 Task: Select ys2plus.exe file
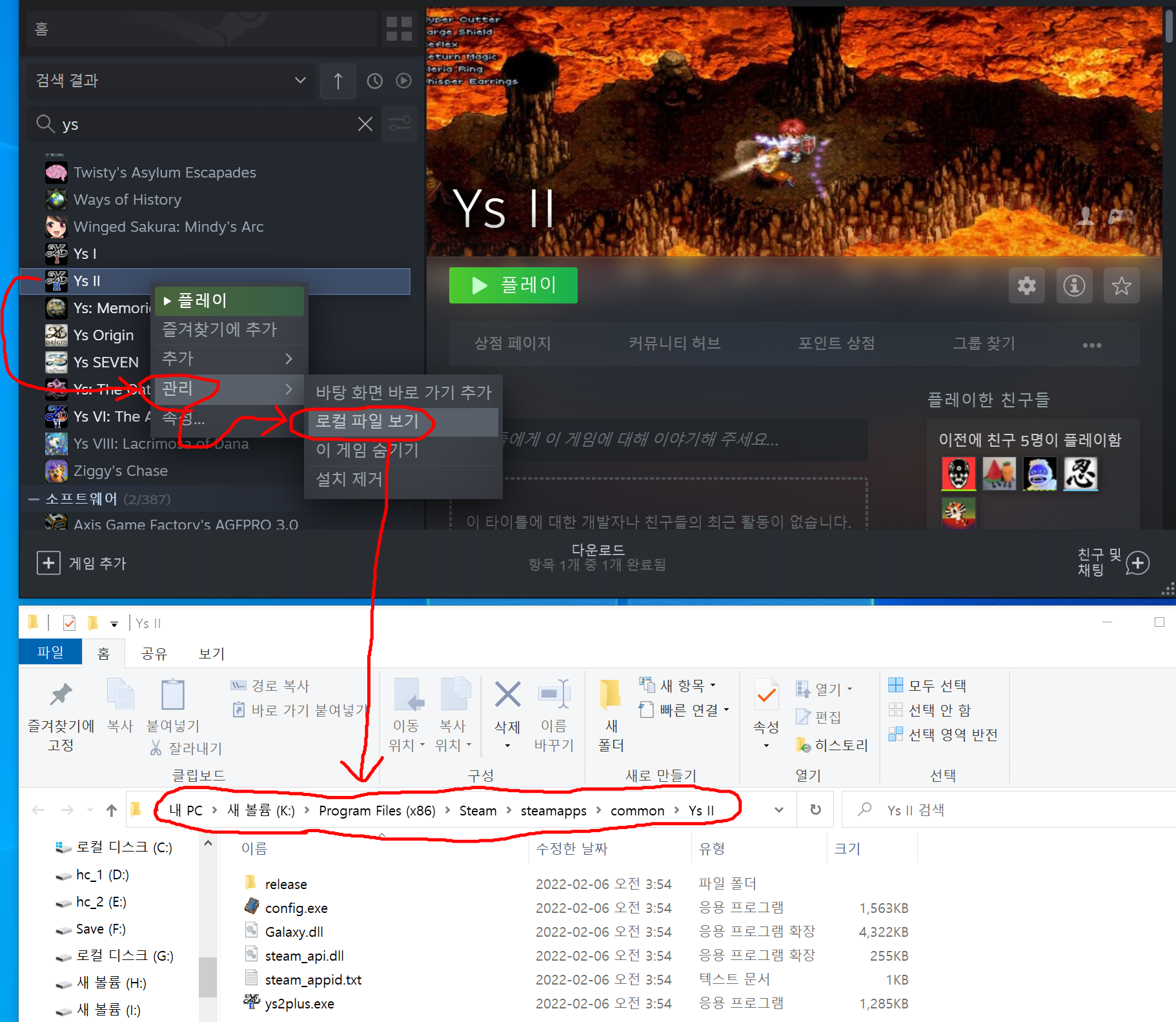(x=299, y=1004)
